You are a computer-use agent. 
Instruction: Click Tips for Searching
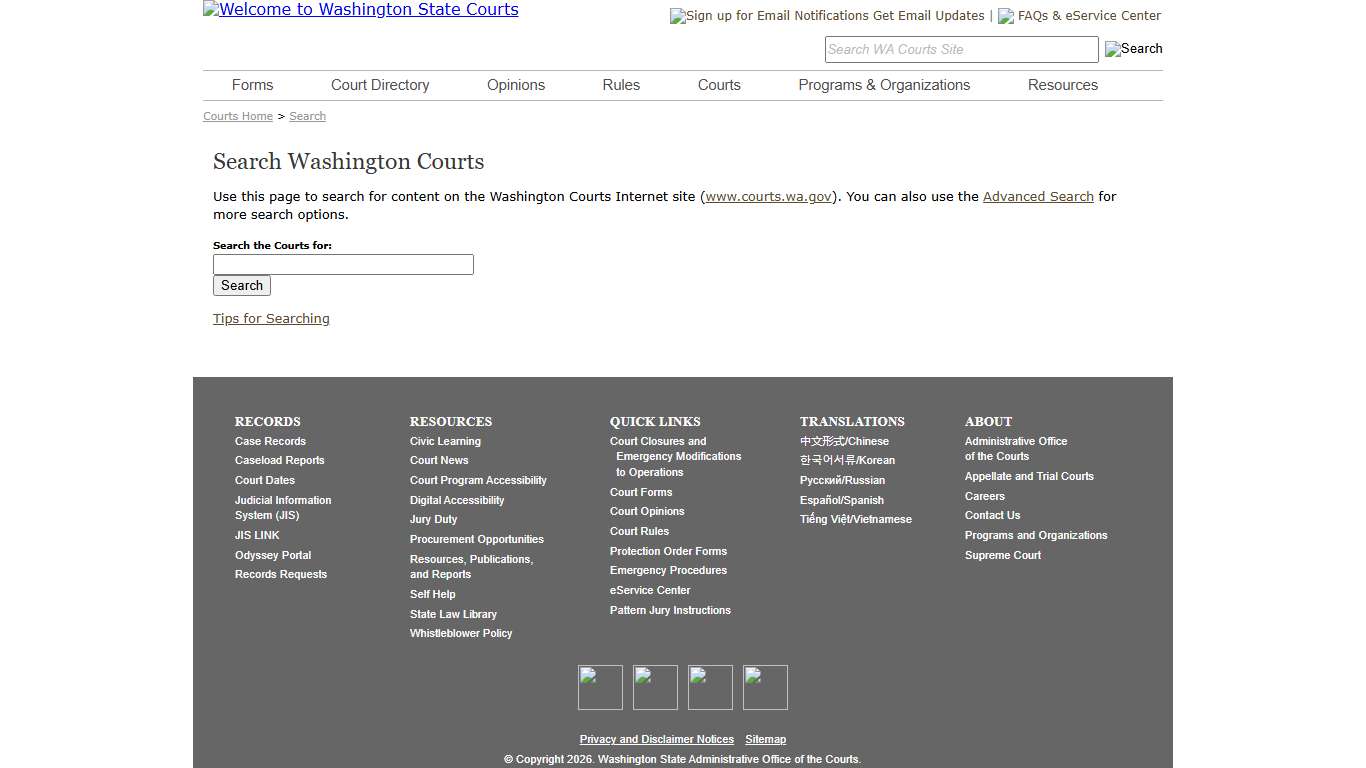[x=271, y=318]
